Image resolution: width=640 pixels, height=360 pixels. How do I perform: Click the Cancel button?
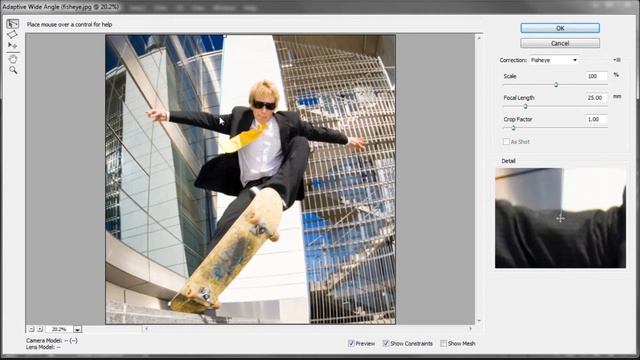(560, 43)
